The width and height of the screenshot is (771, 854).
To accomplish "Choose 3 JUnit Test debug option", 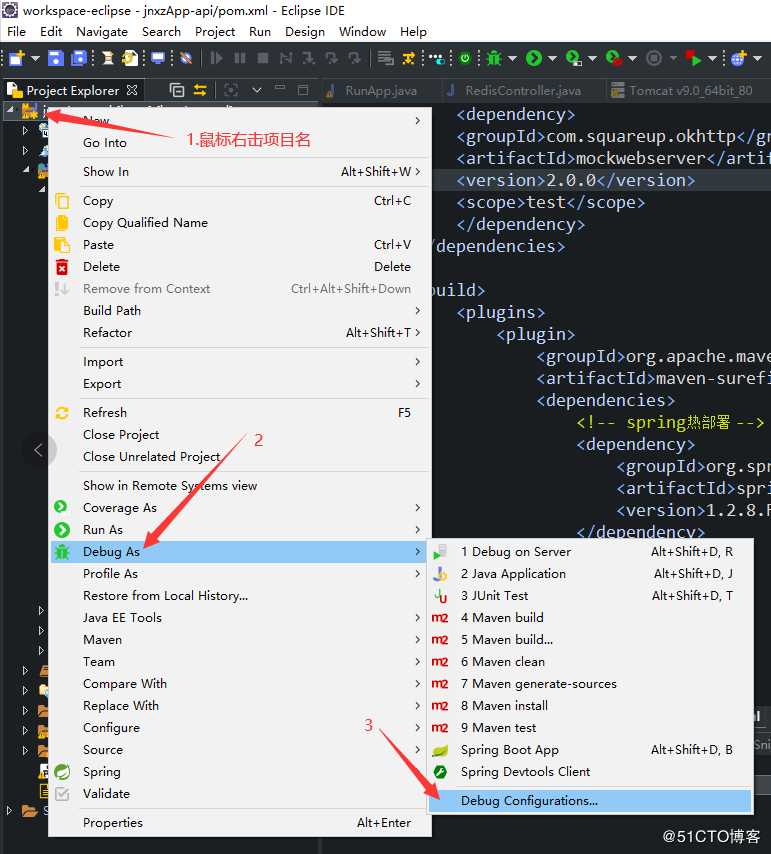I will [x=590, y=596].
